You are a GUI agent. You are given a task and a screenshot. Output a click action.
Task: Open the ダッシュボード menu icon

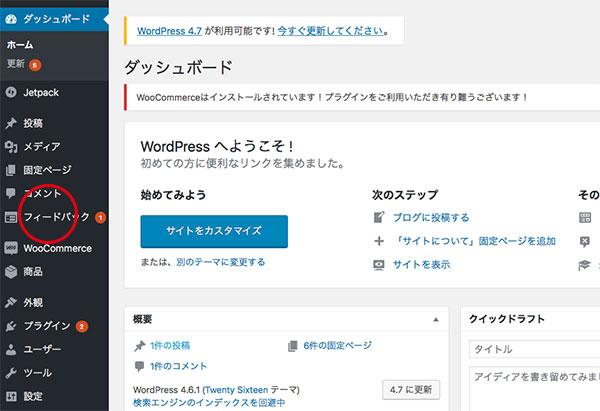point(11,19)
